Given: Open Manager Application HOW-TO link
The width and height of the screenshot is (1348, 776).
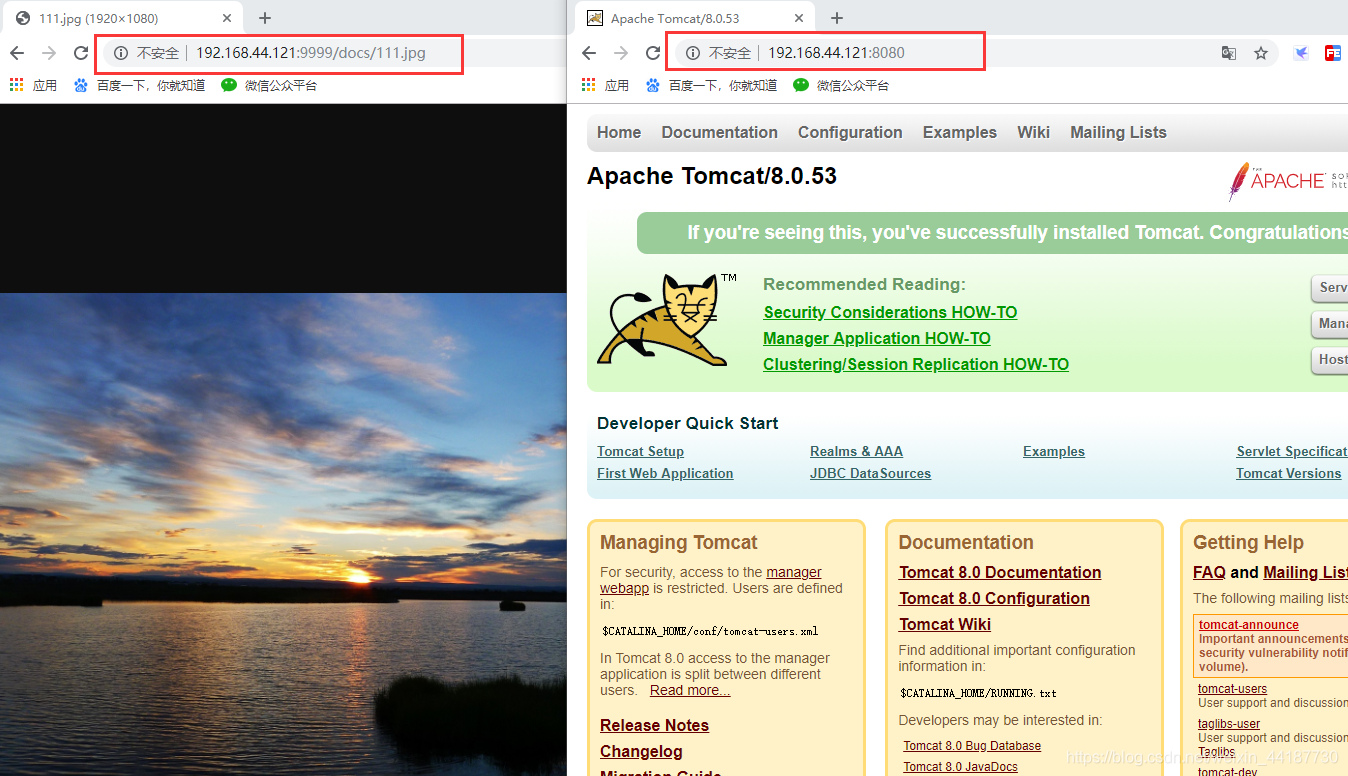Looking at the screenshot, I should click(x=877, y=338).
